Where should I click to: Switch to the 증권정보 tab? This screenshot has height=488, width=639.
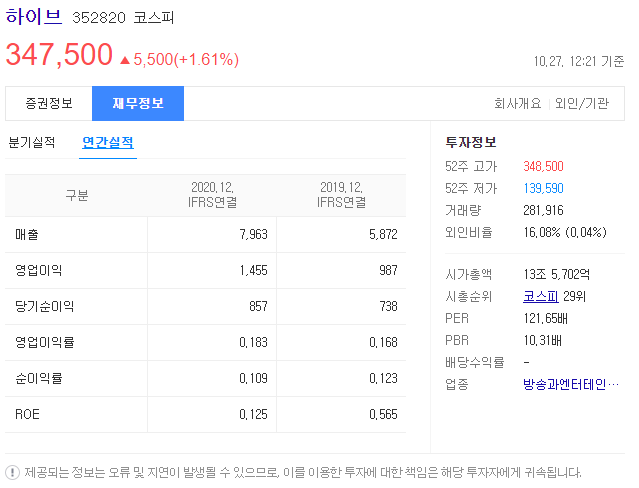coord(49,104)
